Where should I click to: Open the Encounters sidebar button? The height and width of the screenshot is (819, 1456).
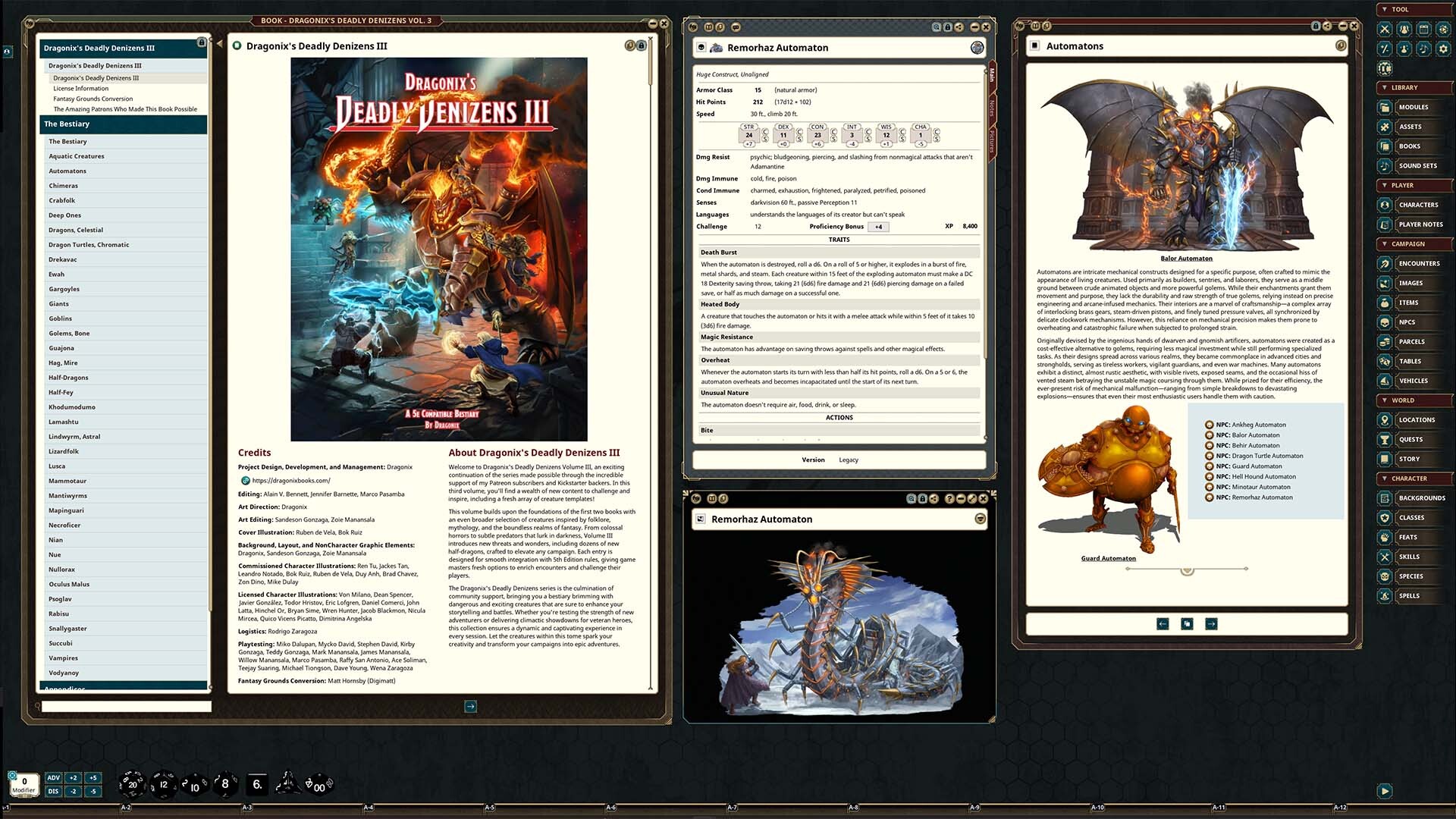(x=1415, y=264)
